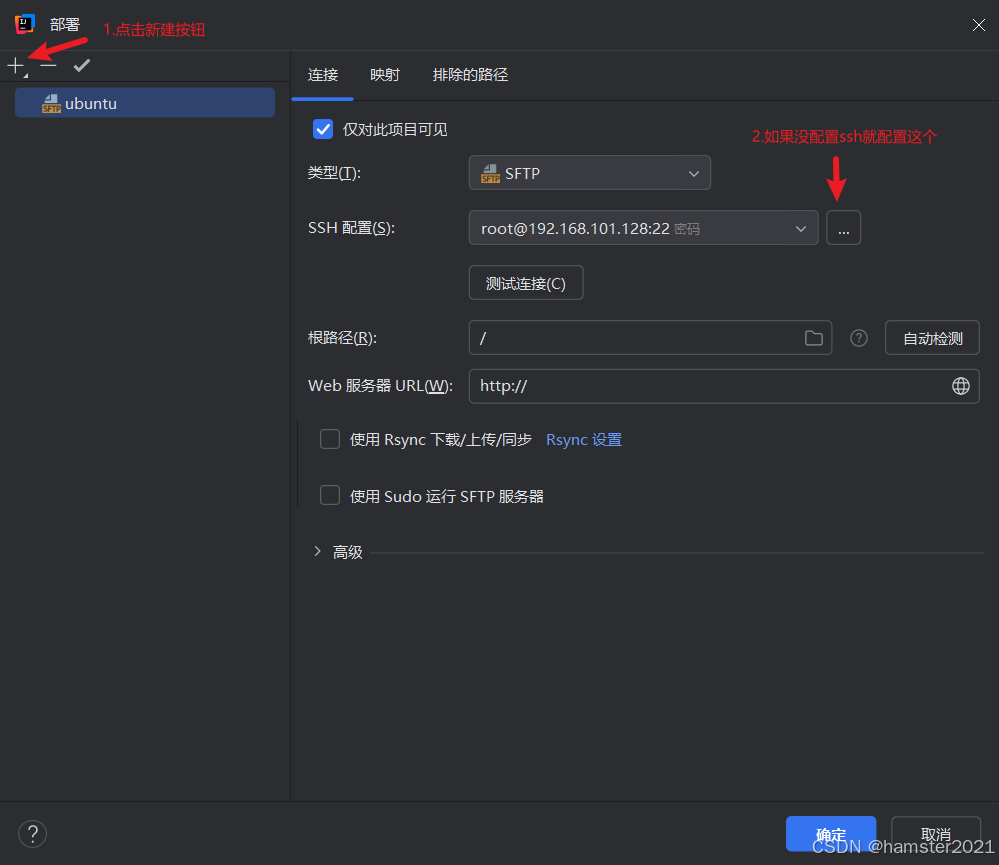Click the 自动检测 button

coord(932,338)
